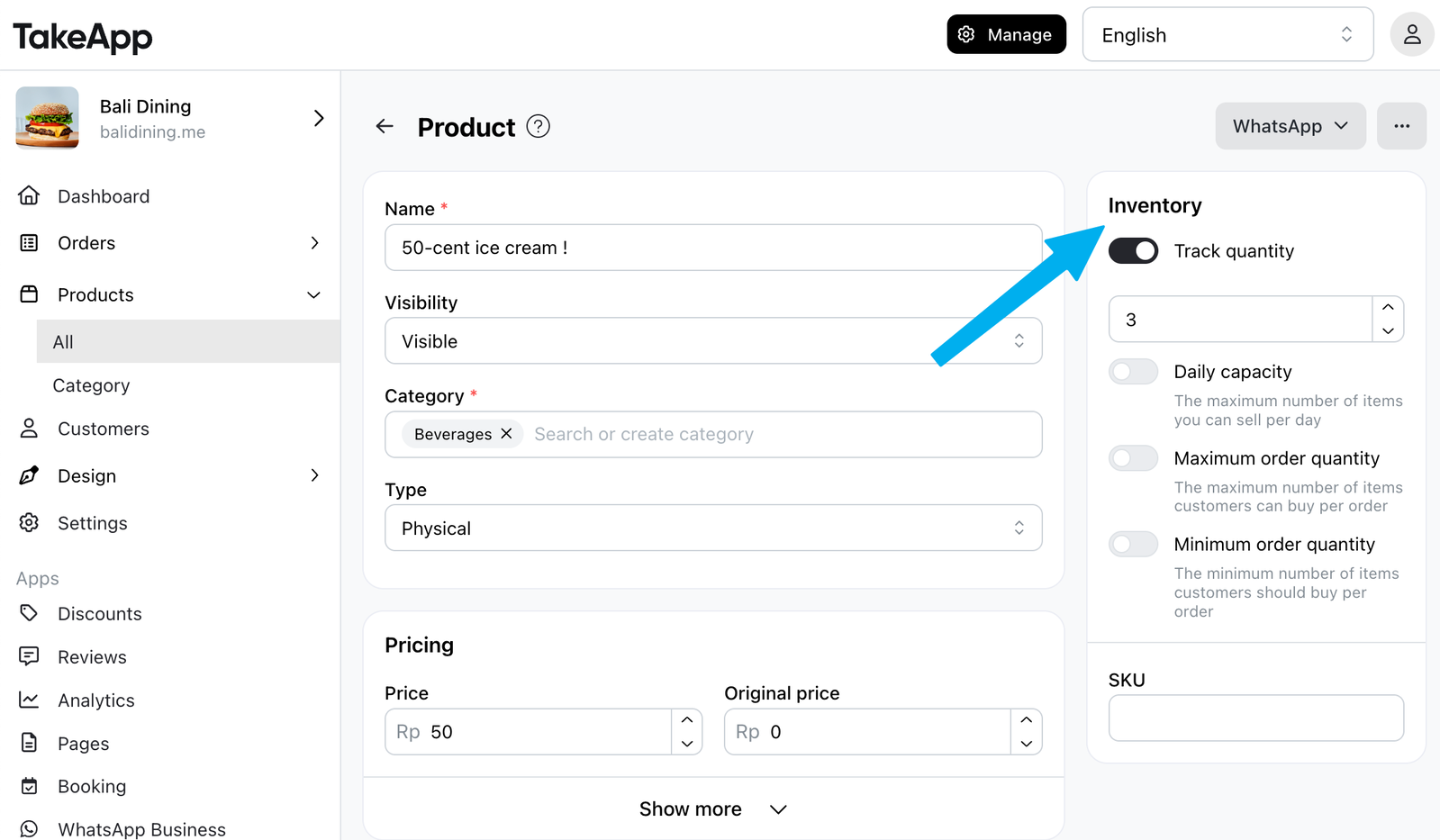The image size is (1440, 840).
Task: Open the Visibility dropdown
Action: pos(713,341)
